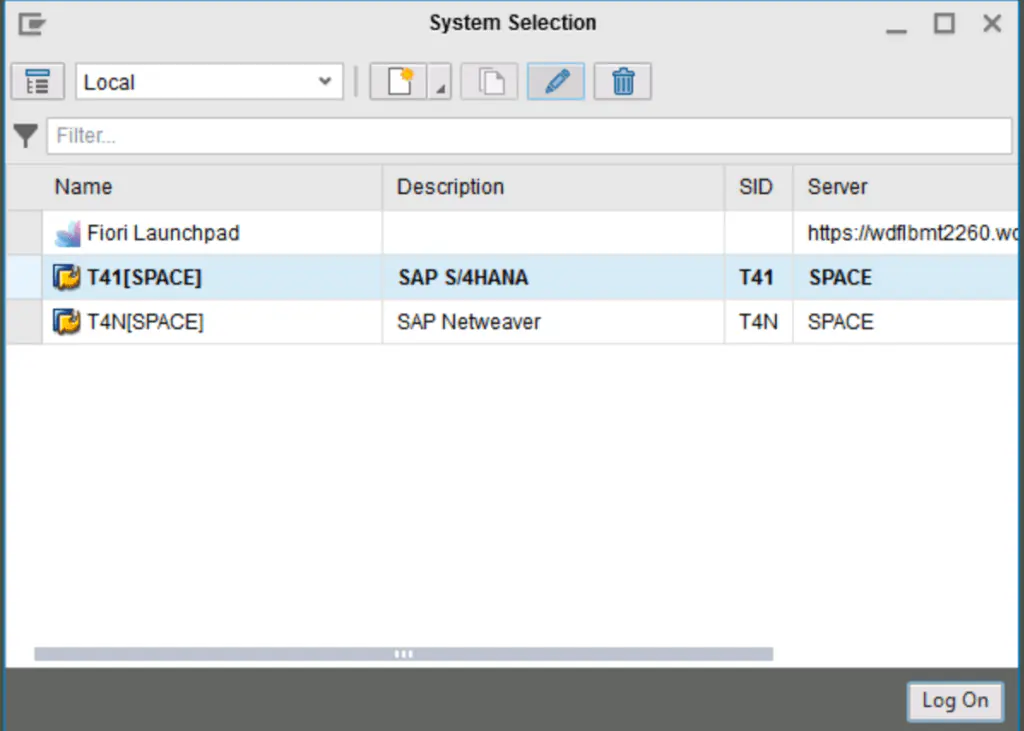Focus the Filter text field
This screenshot has height=731, width=1024.
click(x=529, y=136)
